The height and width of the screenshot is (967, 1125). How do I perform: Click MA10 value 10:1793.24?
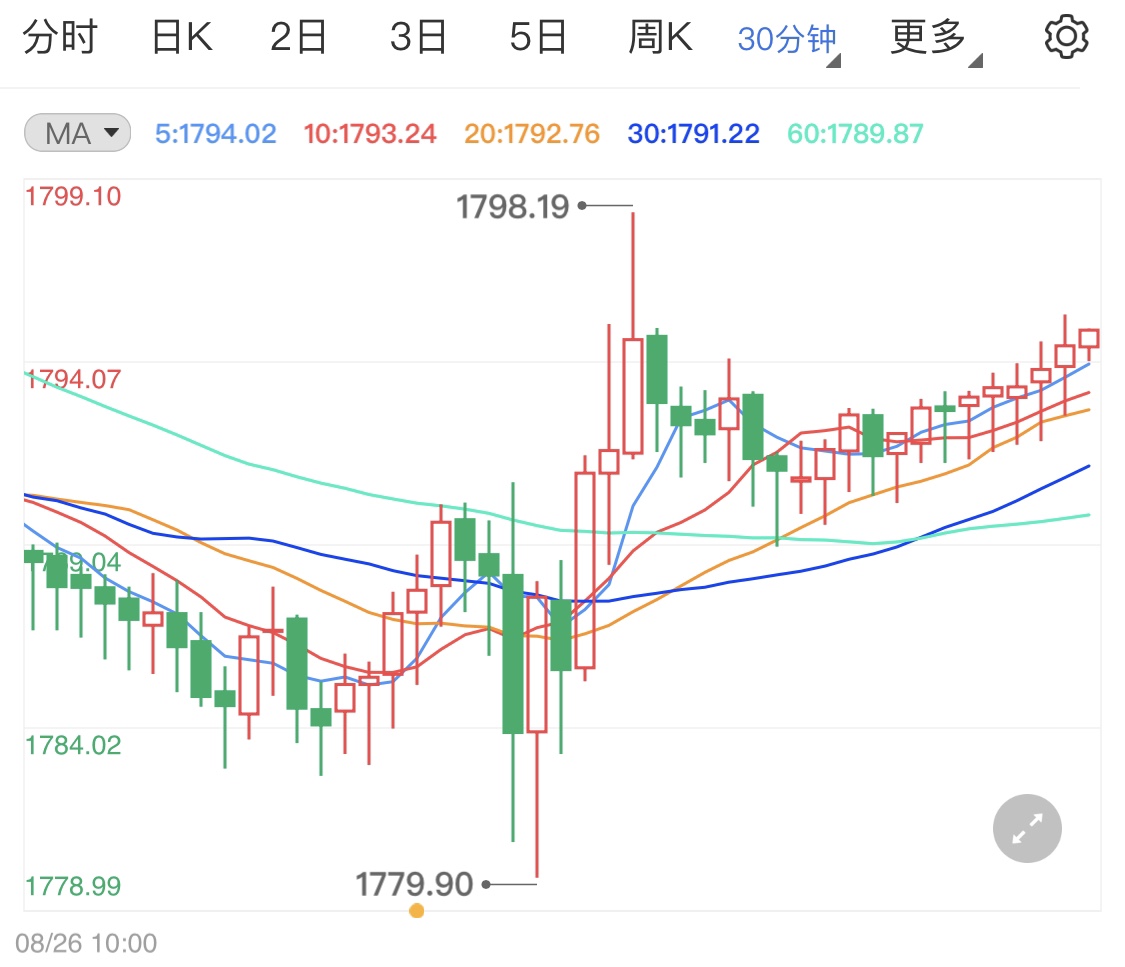(369, 133)
